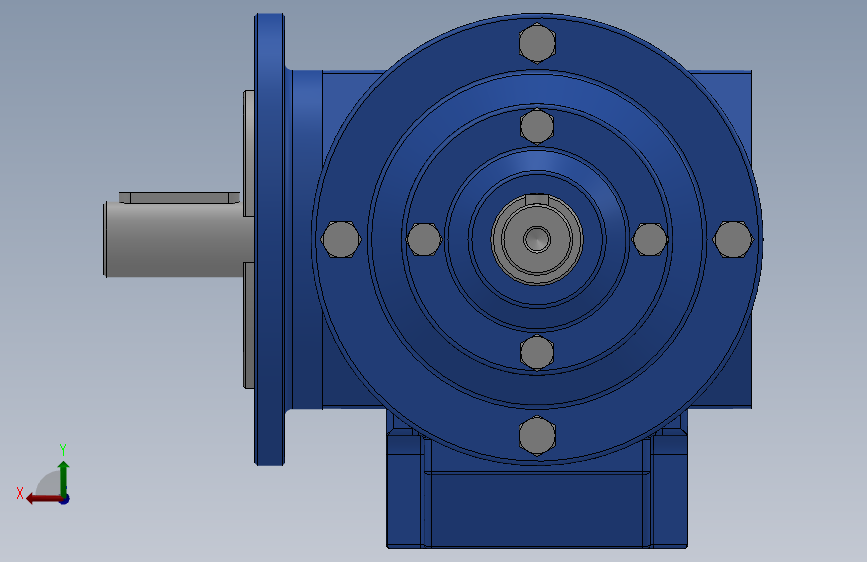Click the green 'Y' axis label
This screenshot has height=562, width=867.
click(63, 449)
